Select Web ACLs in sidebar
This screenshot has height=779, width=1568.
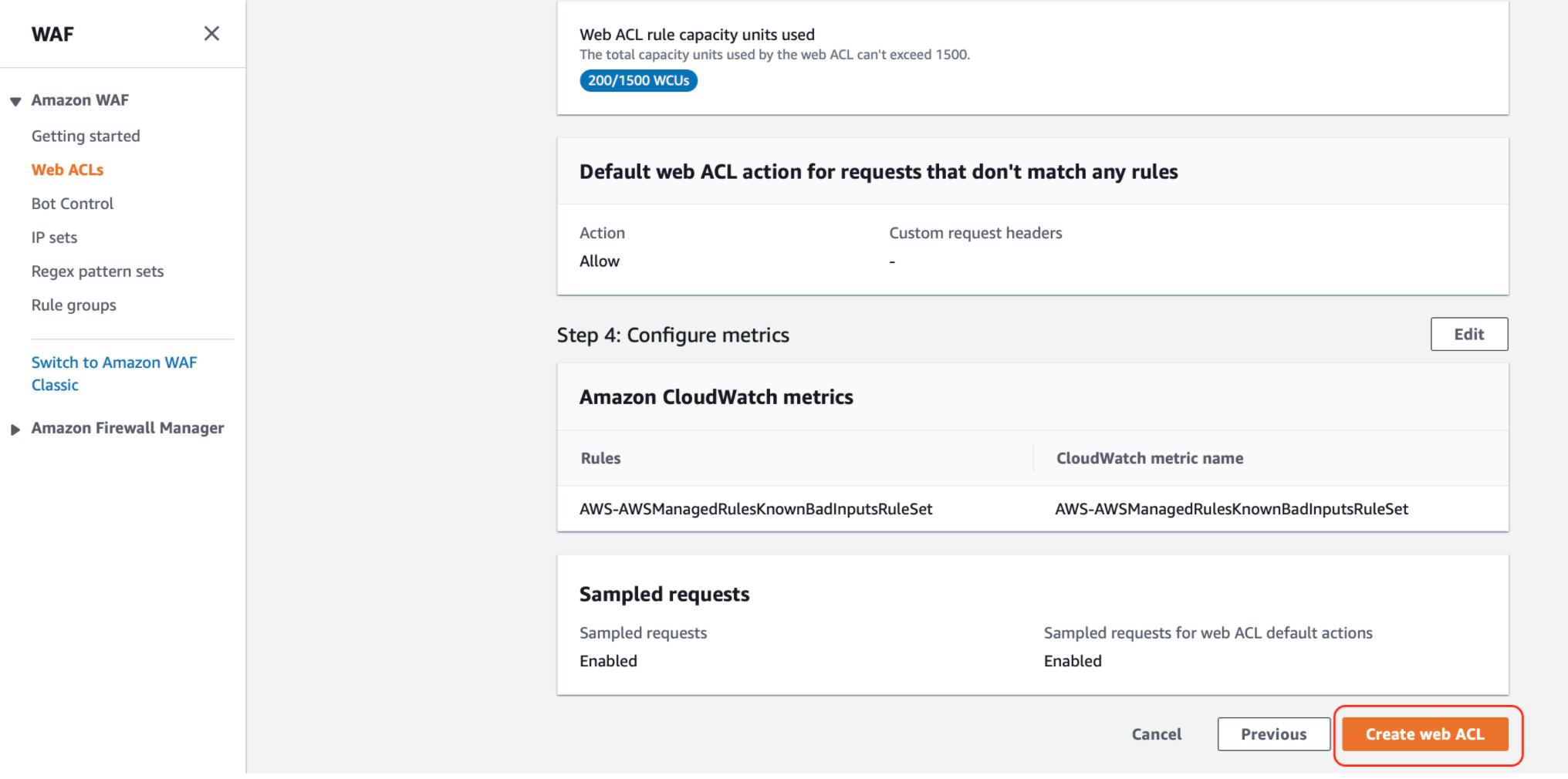67,170
